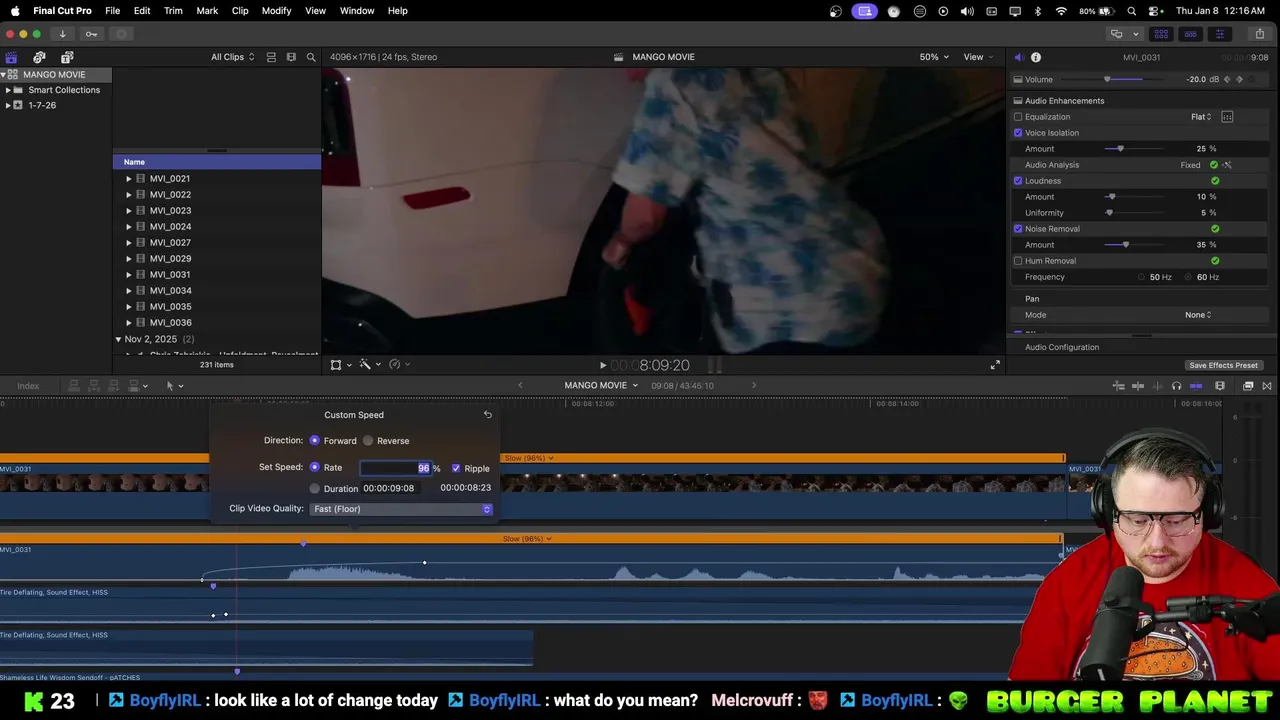1280x720 pixels.
Task: Enable the Equalization checkbox
Action: pyautogui.click(x=1018, y=117)
